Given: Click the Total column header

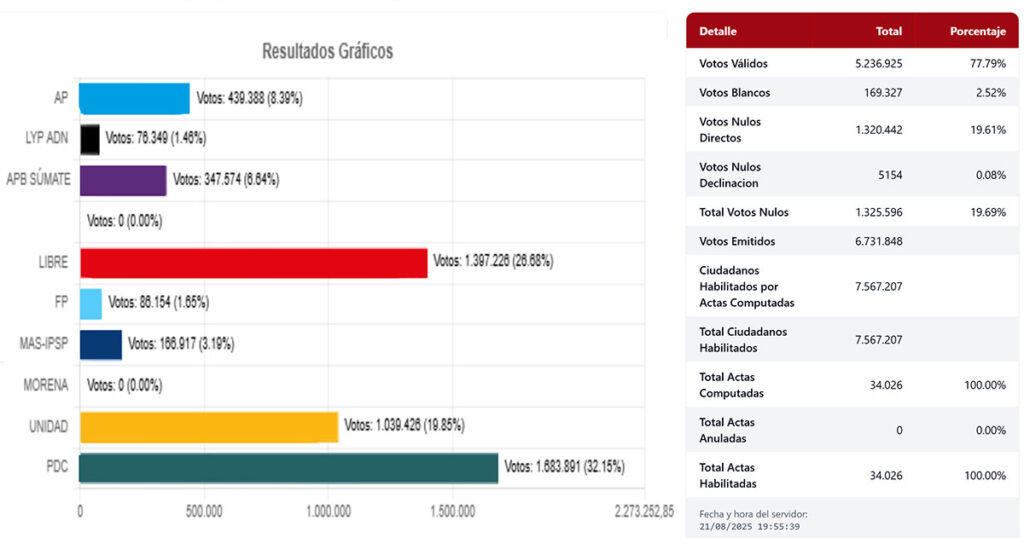Looking at the screenshot, I should click(888, 31).
